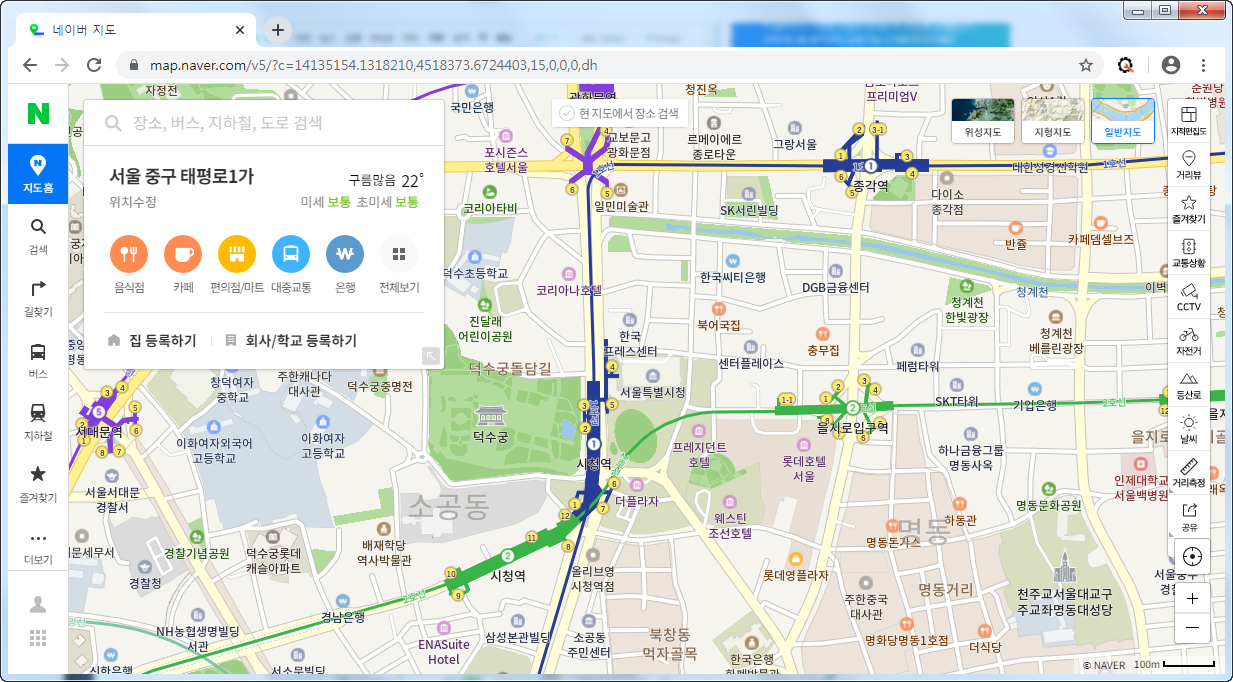Click the 공유 share button

pyautogui.click(x=1189, y=516)
